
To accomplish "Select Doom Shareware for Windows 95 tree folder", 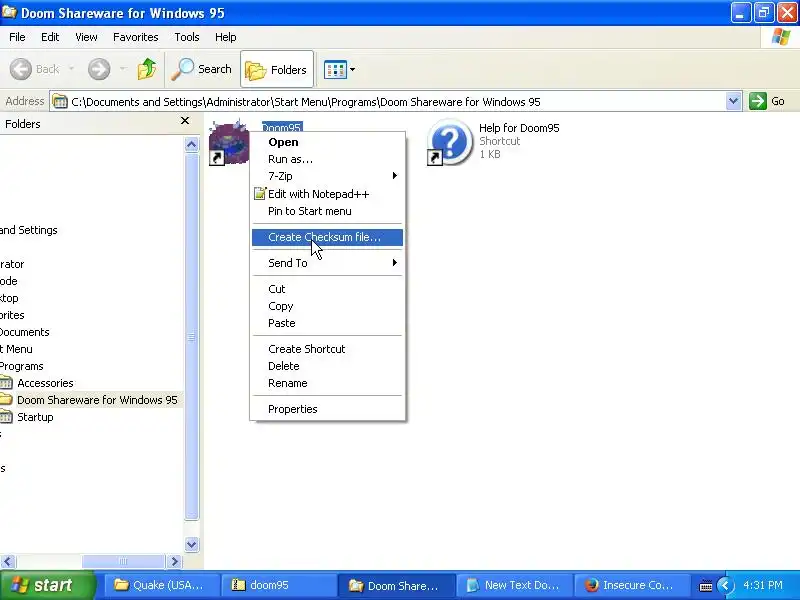I will tap(97, 400).
